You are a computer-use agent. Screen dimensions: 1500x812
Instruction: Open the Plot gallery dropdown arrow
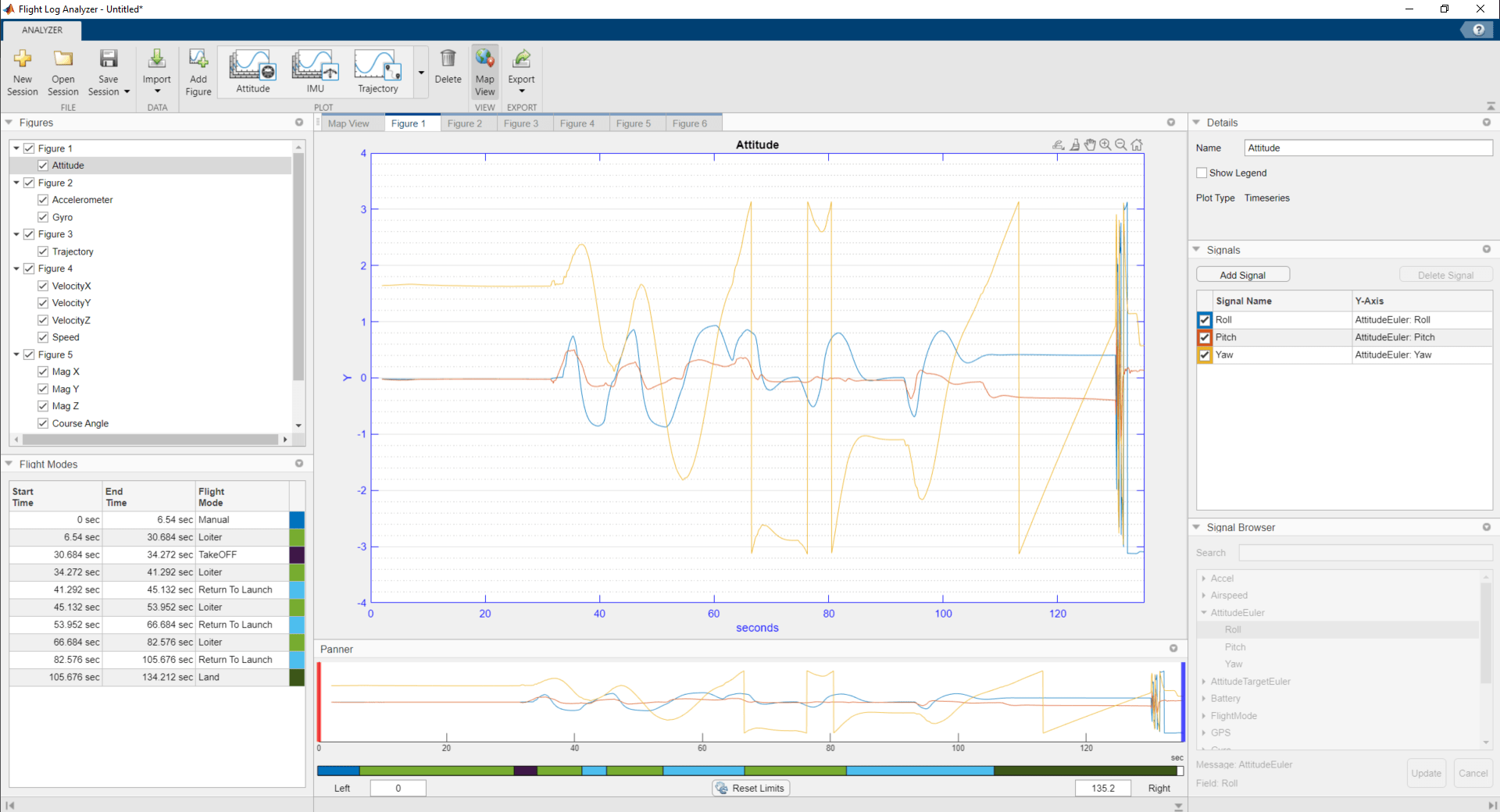click(421, 71)
